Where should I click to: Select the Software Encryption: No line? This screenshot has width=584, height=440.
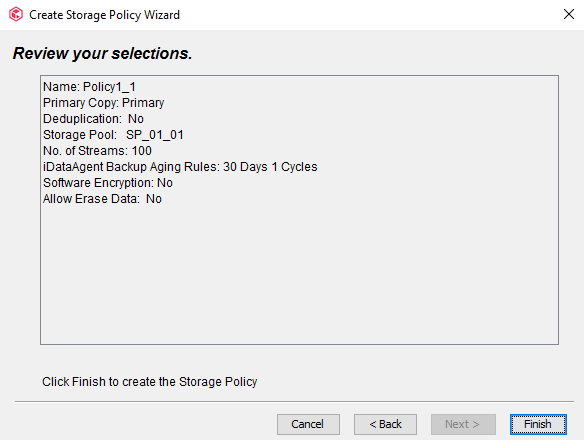(108, 183)
